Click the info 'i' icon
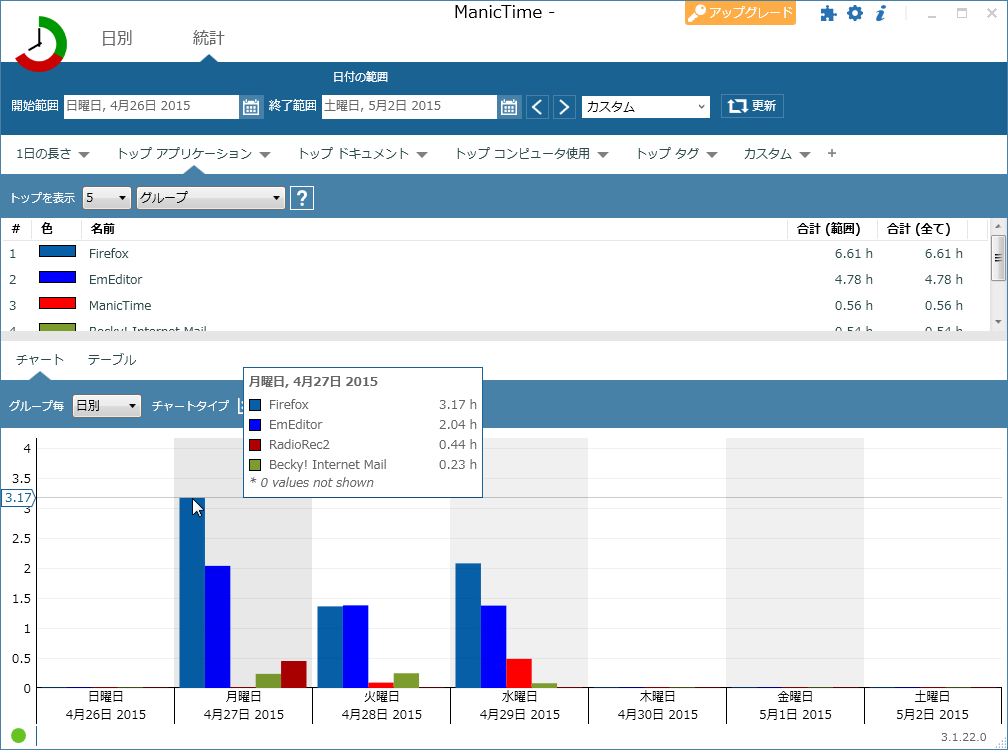This screenshot has width=1008, height=750. pos(881,13)
